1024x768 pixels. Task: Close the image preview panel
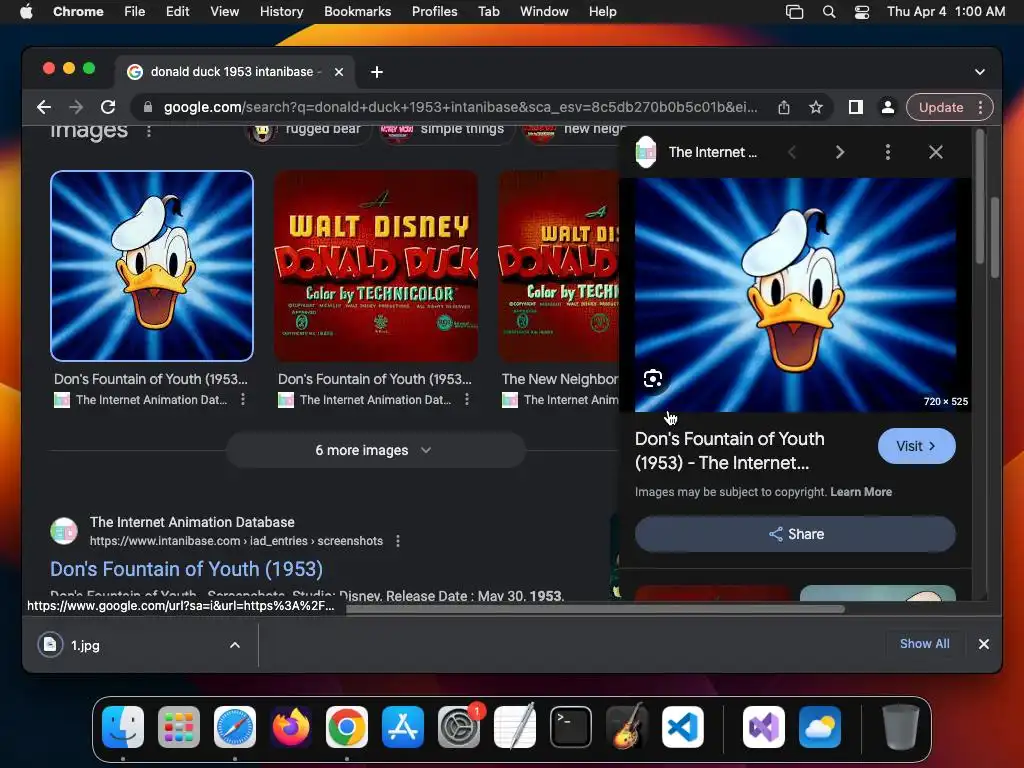936,152
